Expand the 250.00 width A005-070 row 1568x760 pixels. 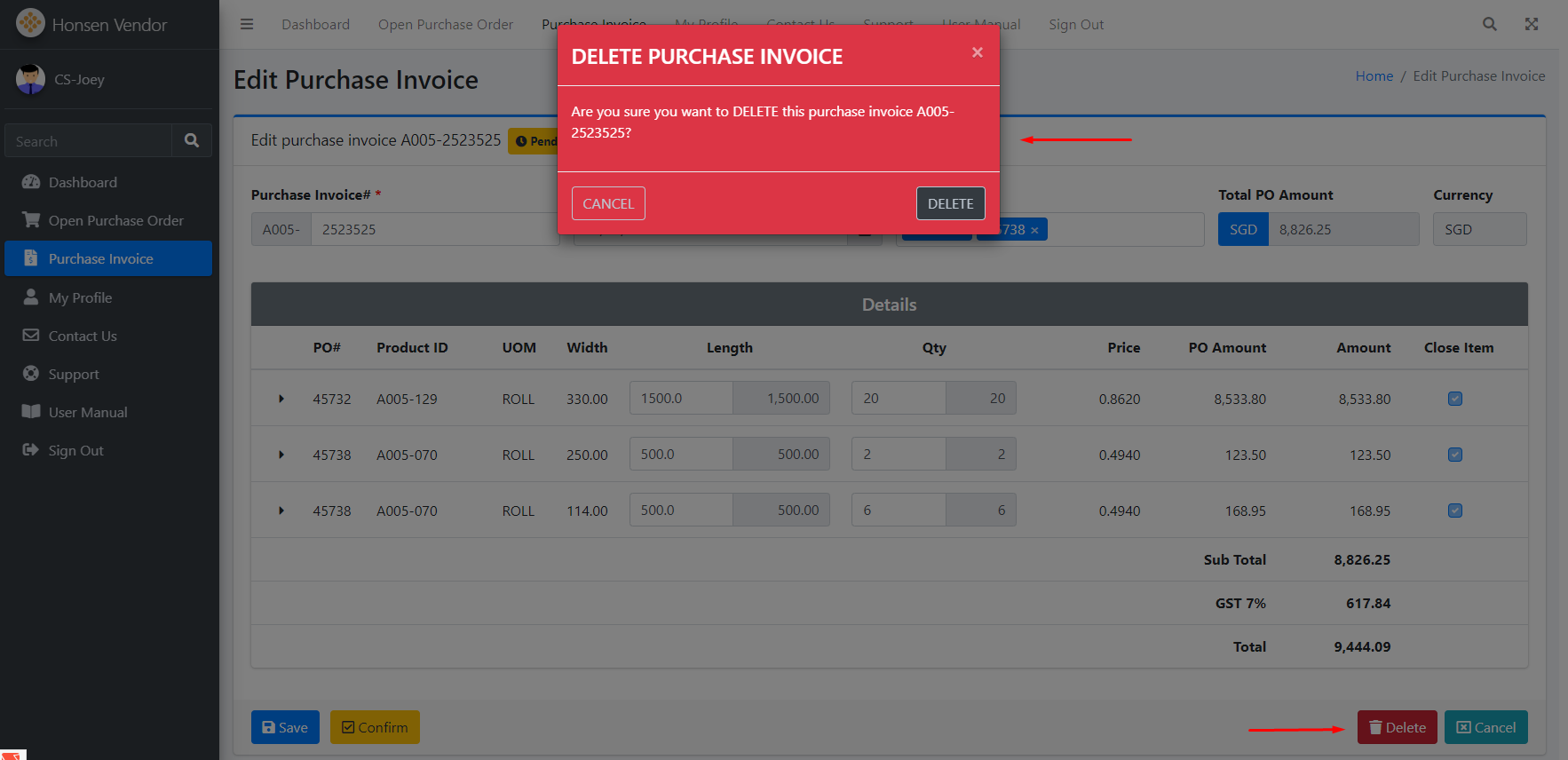click(x=281, y=455)
